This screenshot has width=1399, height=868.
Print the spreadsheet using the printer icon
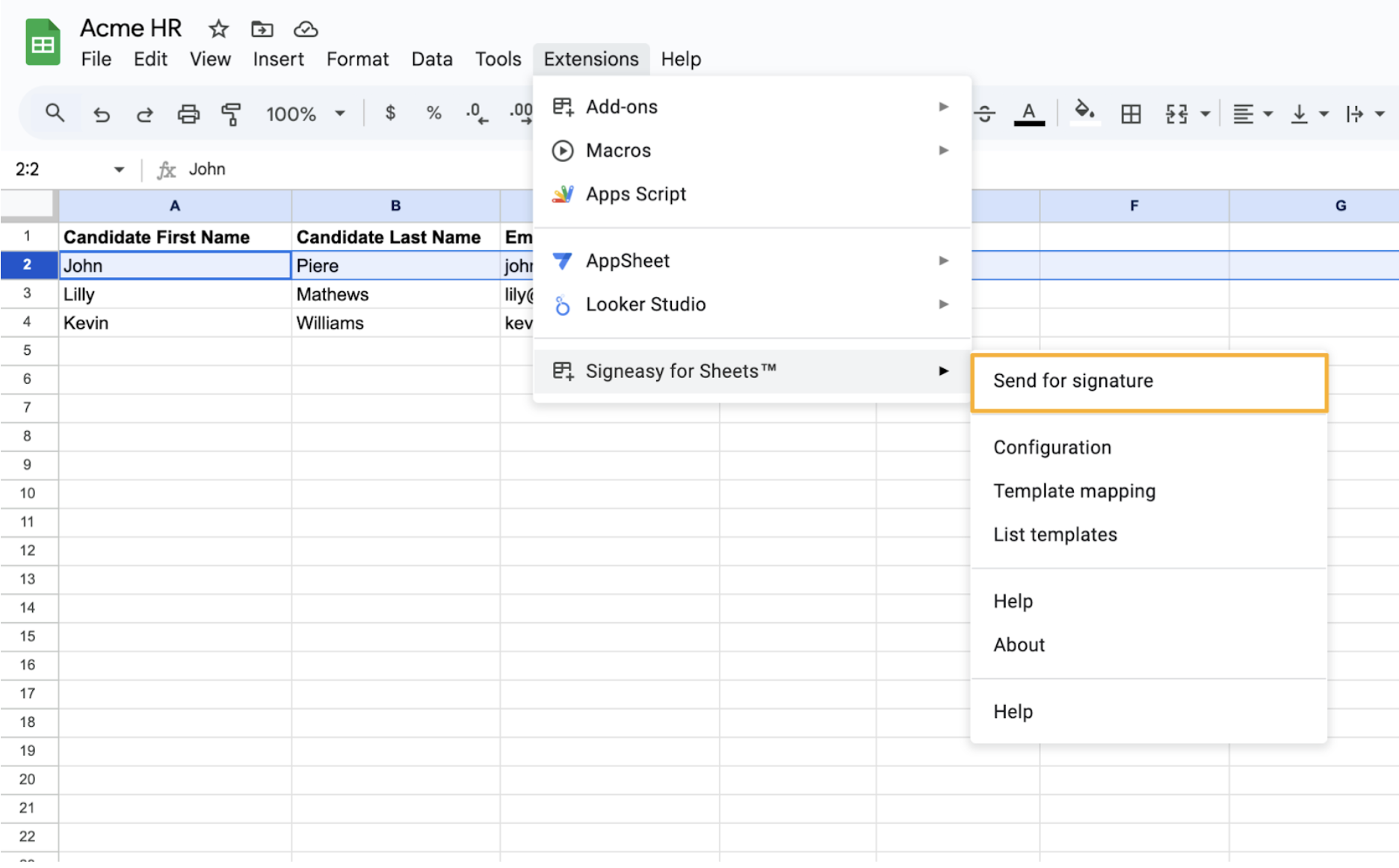point(188,114)
